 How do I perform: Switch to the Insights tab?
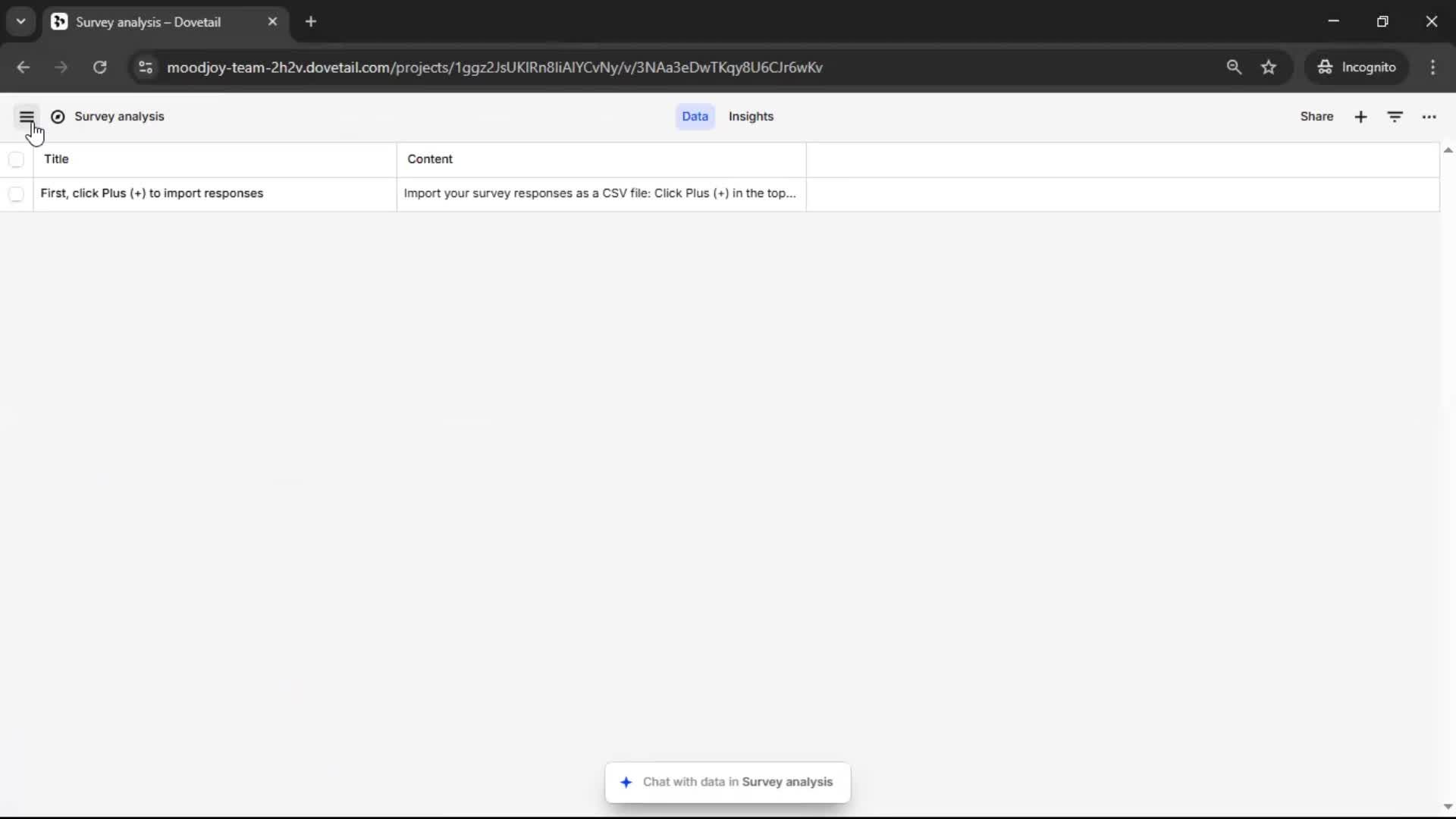pyautogui.click(x=751, y=117)
